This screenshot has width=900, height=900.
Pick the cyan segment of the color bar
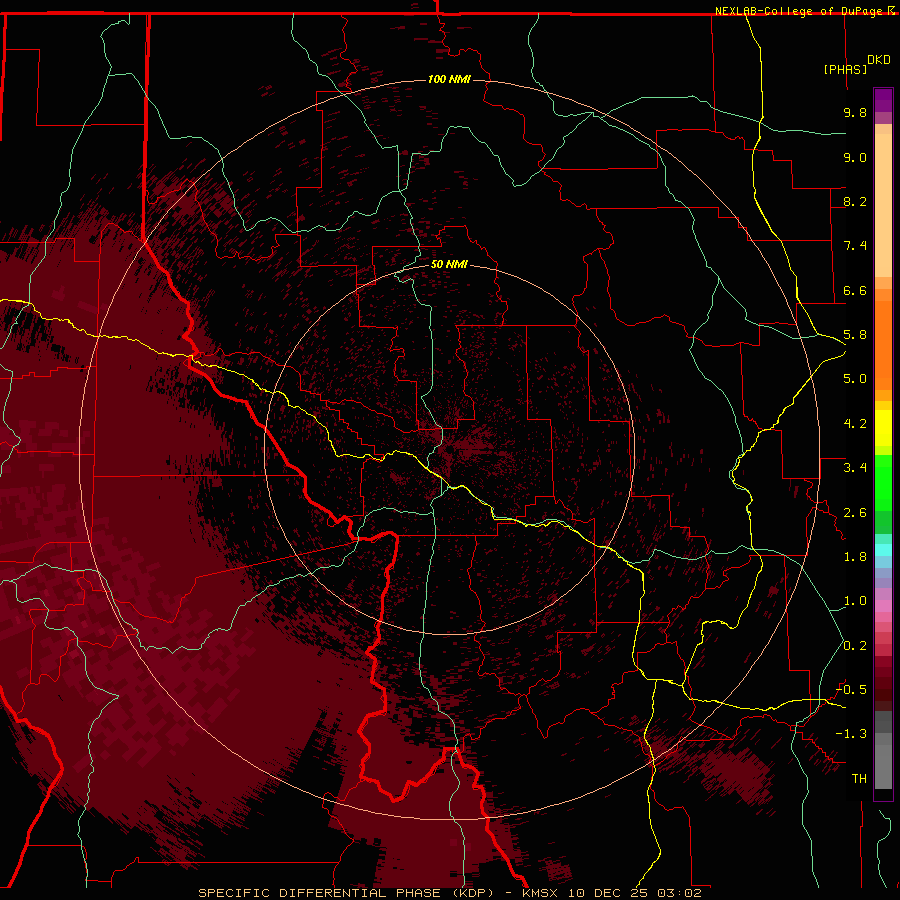(x=883, y=549)
